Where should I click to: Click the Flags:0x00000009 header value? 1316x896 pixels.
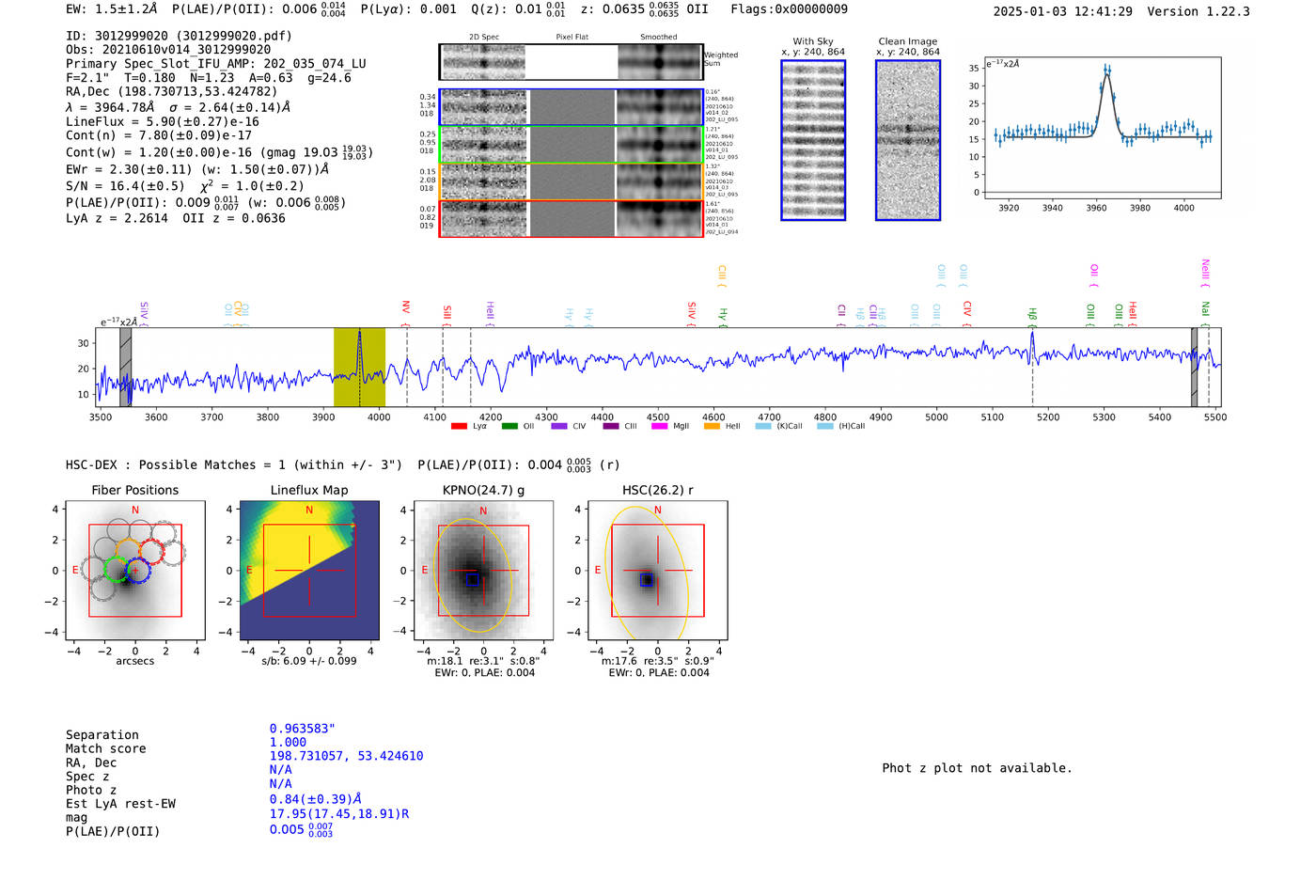(789, 9)
